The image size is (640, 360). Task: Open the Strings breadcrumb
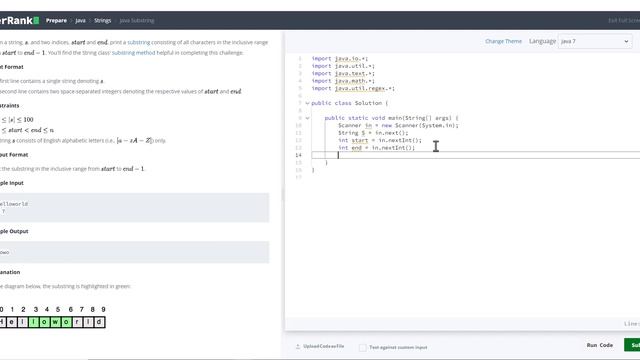pos(102,20)
